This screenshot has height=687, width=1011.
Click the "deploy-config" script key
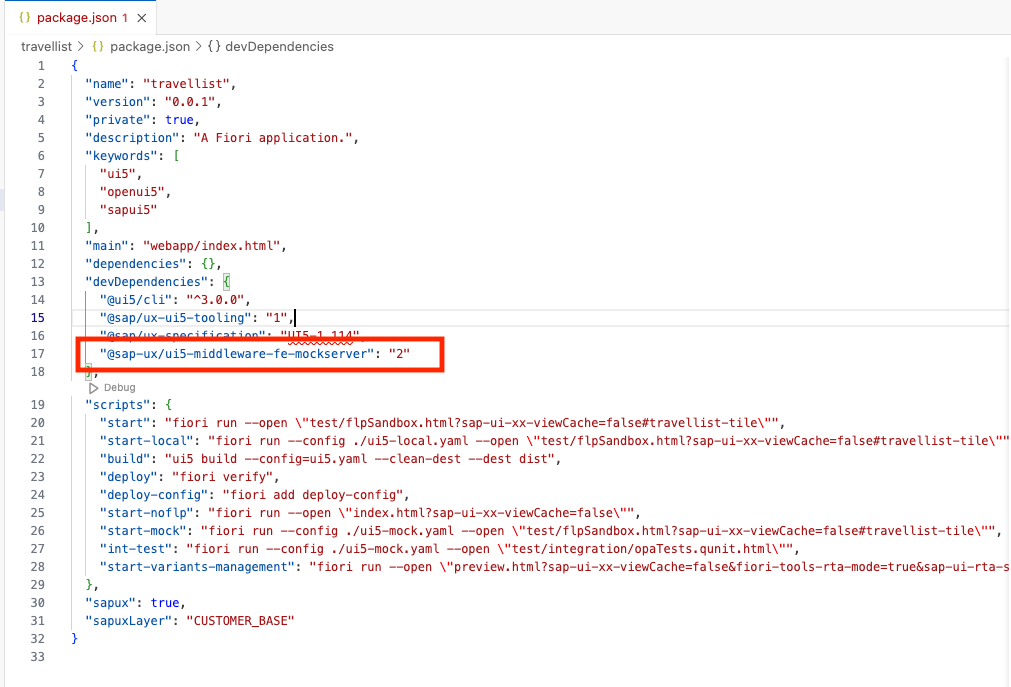coord(154,495)
